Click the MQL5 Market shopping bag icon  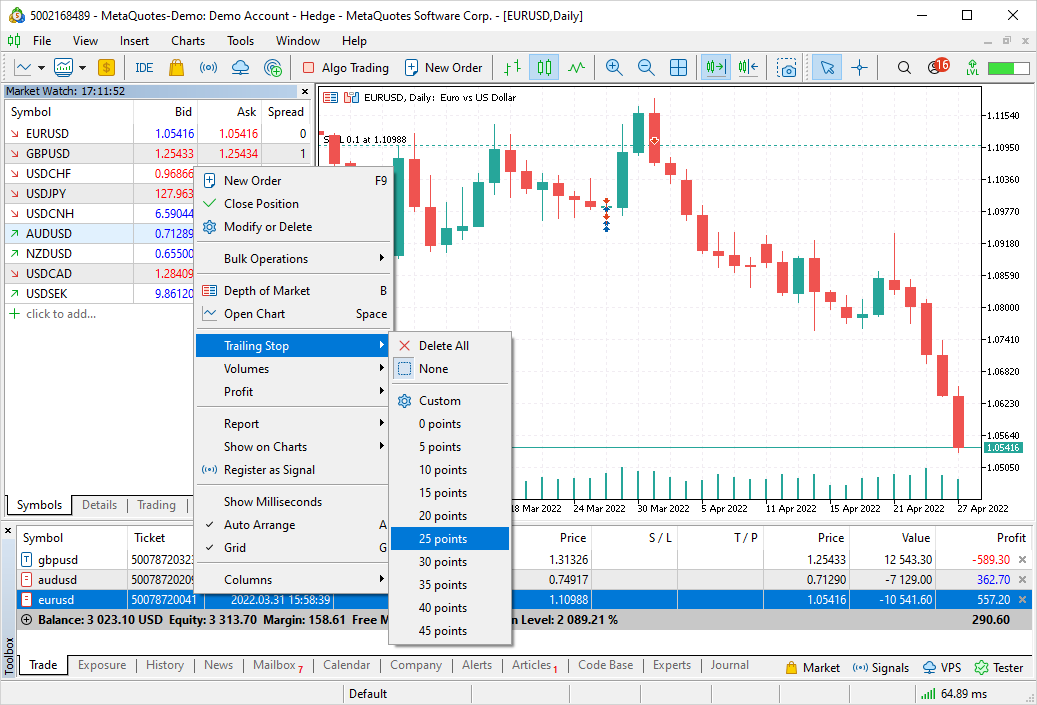tap(176, 68)
